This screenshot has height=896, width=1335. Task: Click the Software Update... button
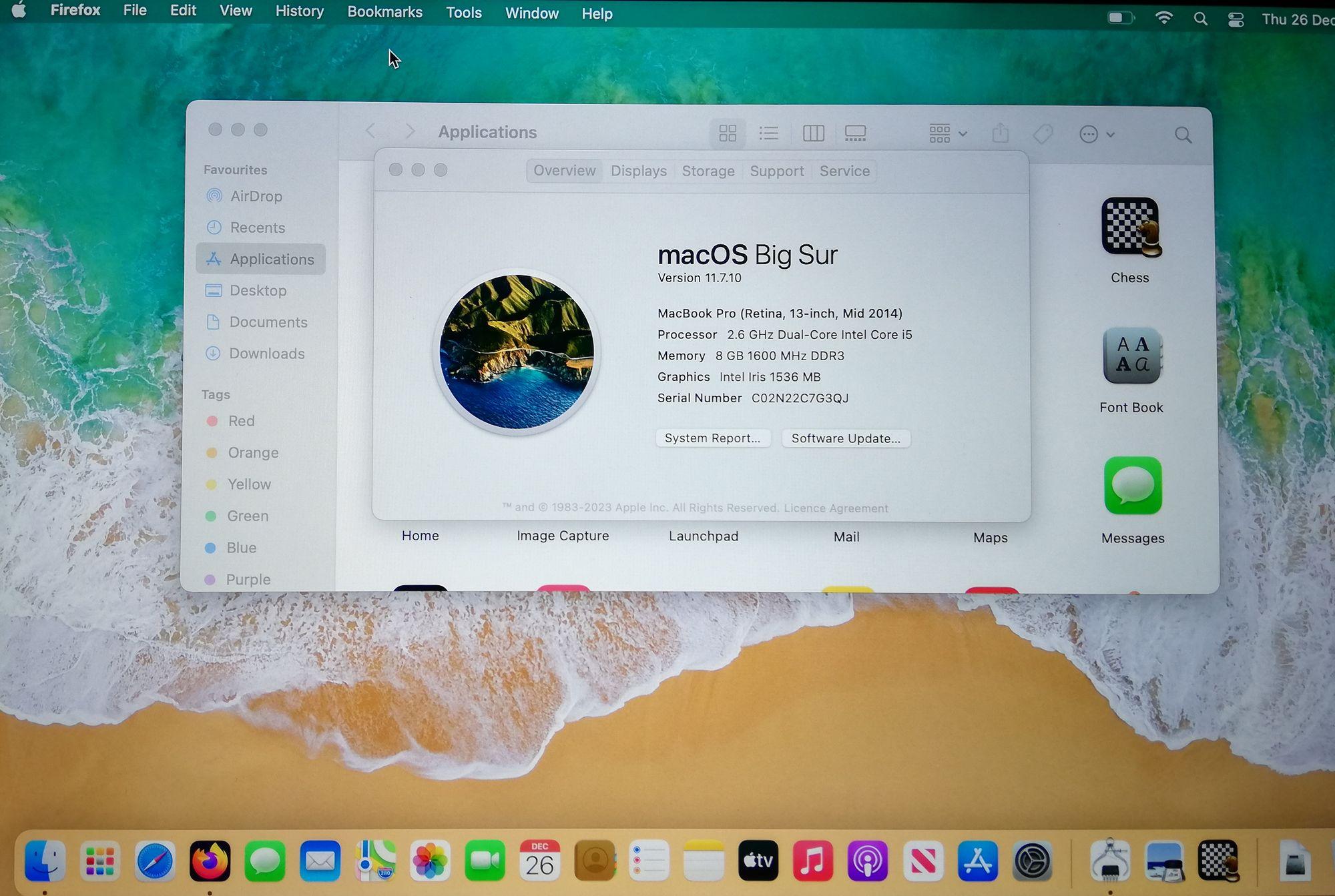tap(846, 438)
